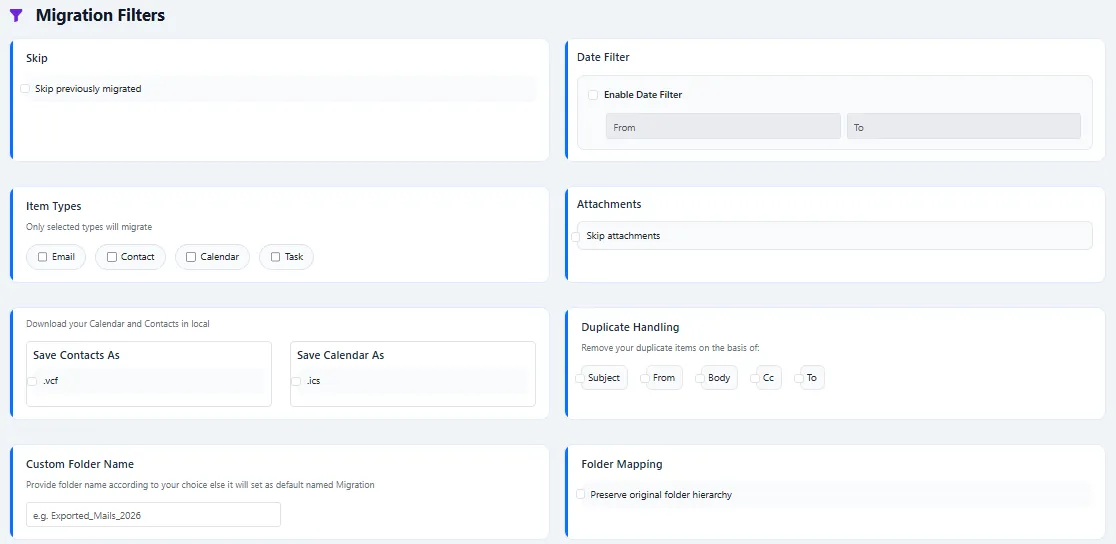This screenshot has width=1116, height=544.
Task: Click the Custom Folder Name heading
Action: click(x=80, y=464)
